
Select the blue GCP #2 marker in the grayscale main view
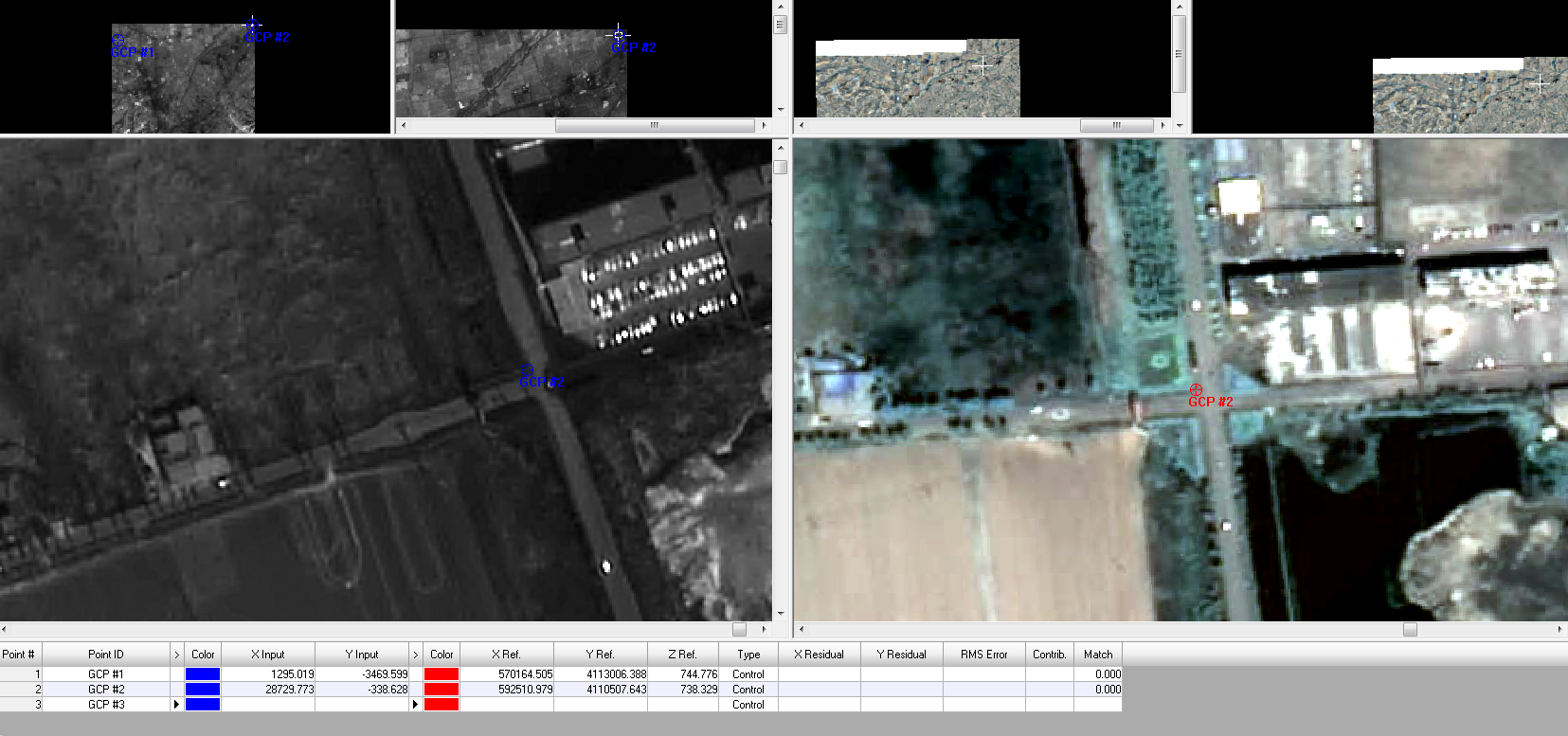click(528, 370)
